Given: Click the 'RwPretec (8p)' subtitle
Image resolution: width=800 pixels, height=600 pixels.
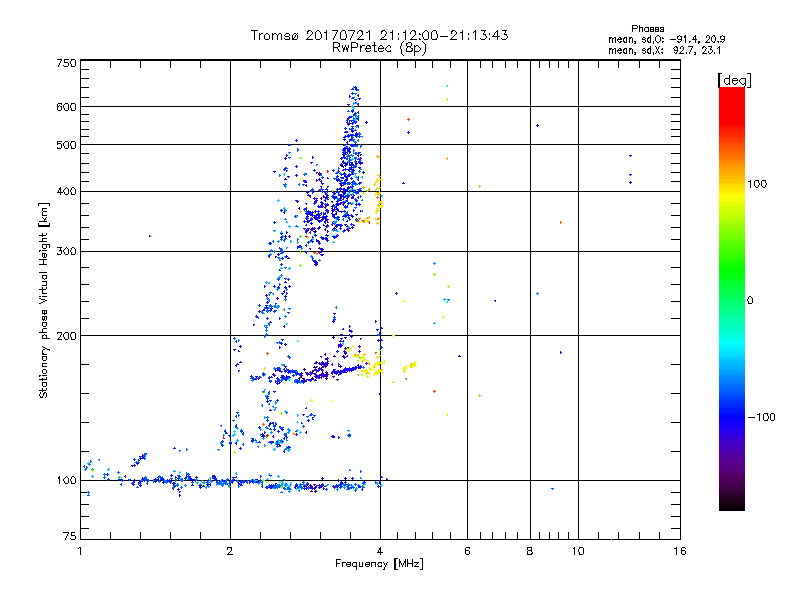Looking at the screenshot, I should click(x=379, y=48).
